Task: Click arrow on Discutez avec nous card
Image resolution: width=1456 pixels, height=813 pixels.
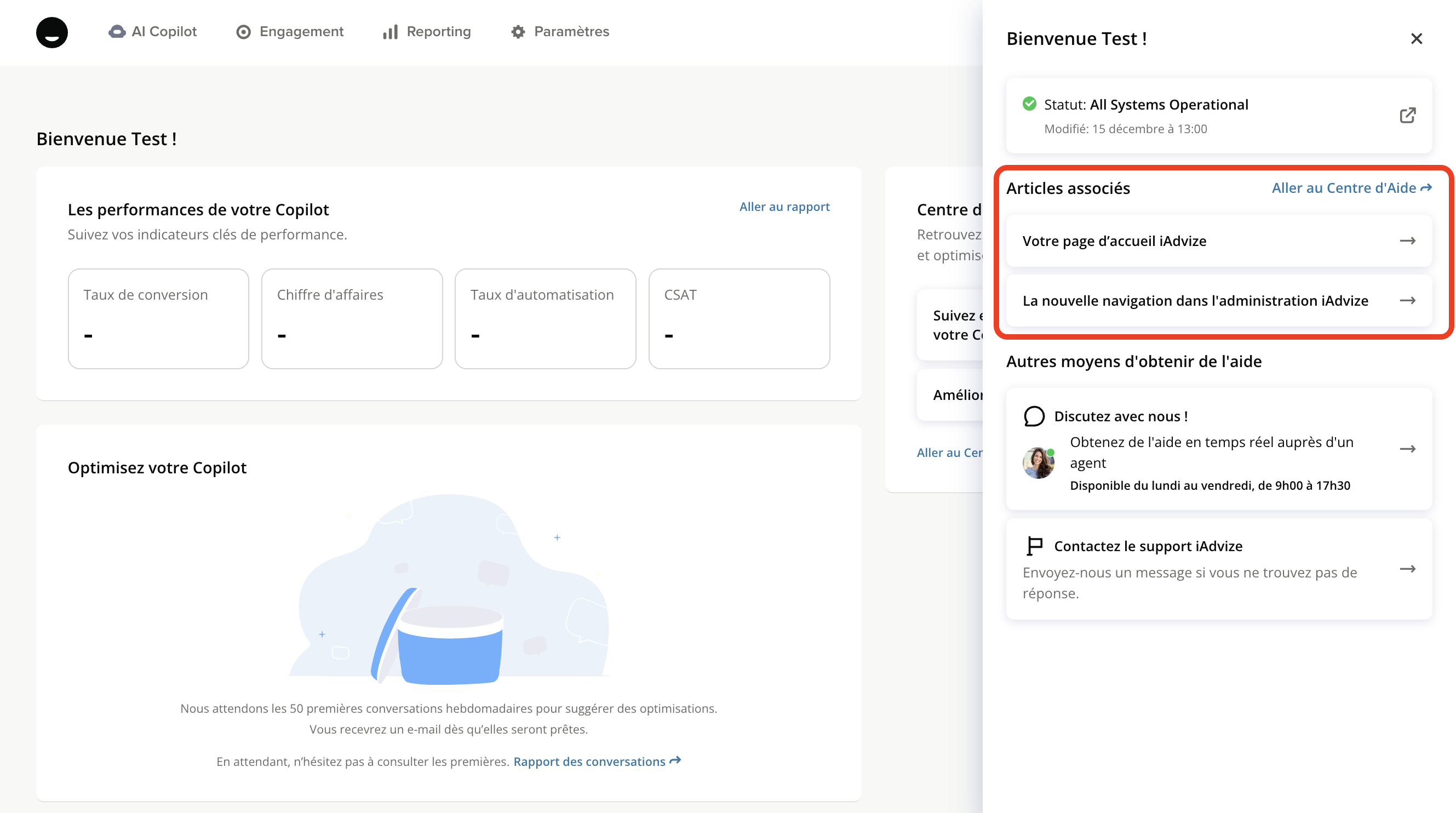Action: tap(1407, 449)
